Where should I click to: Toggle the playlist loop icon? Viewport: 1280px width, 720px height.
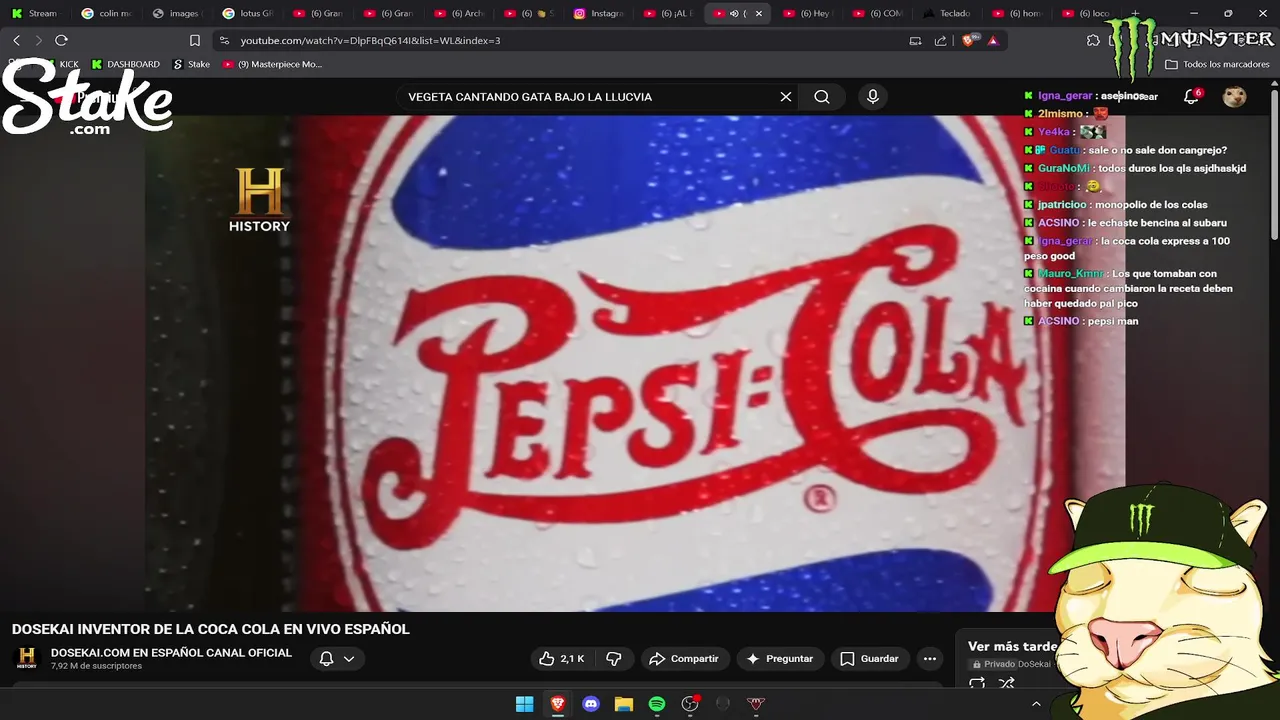[x=977, y=684]
